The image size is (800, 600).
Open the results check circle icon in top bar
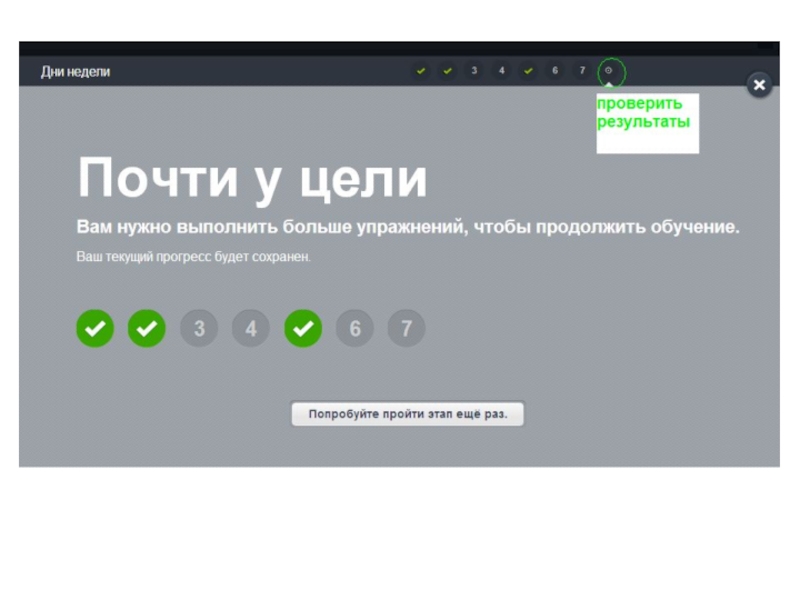point(609,71)
